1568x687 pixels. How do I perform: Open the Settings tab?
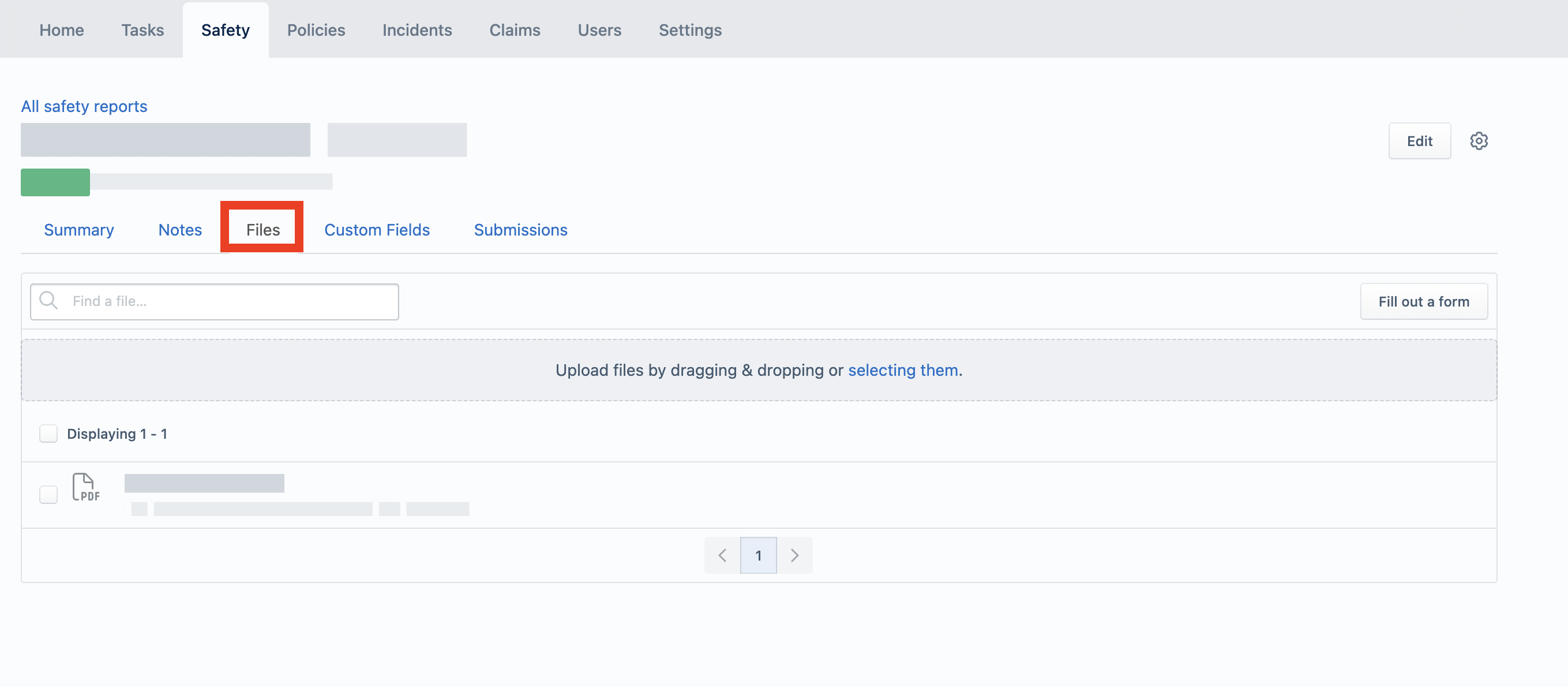tap(689, 30)
